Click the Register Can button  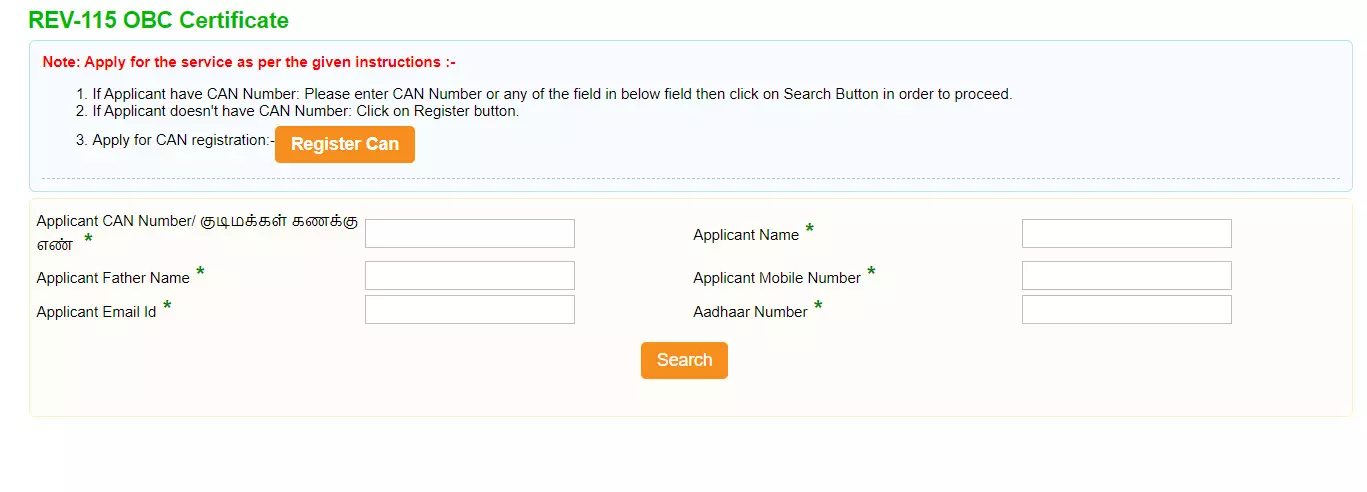tap(344, 144)
